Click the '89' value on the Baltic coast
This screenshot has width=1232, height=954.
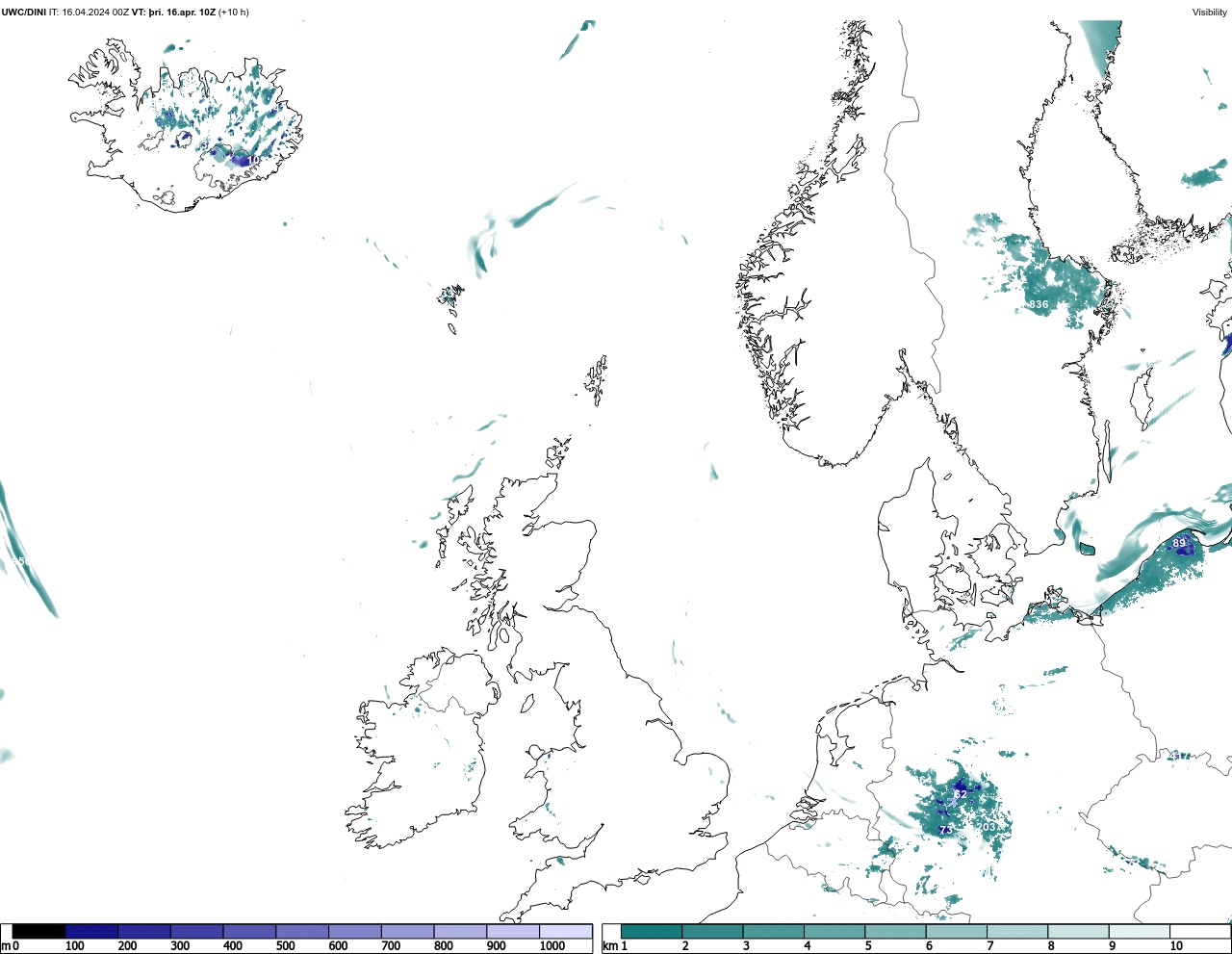coord(1179,544)
